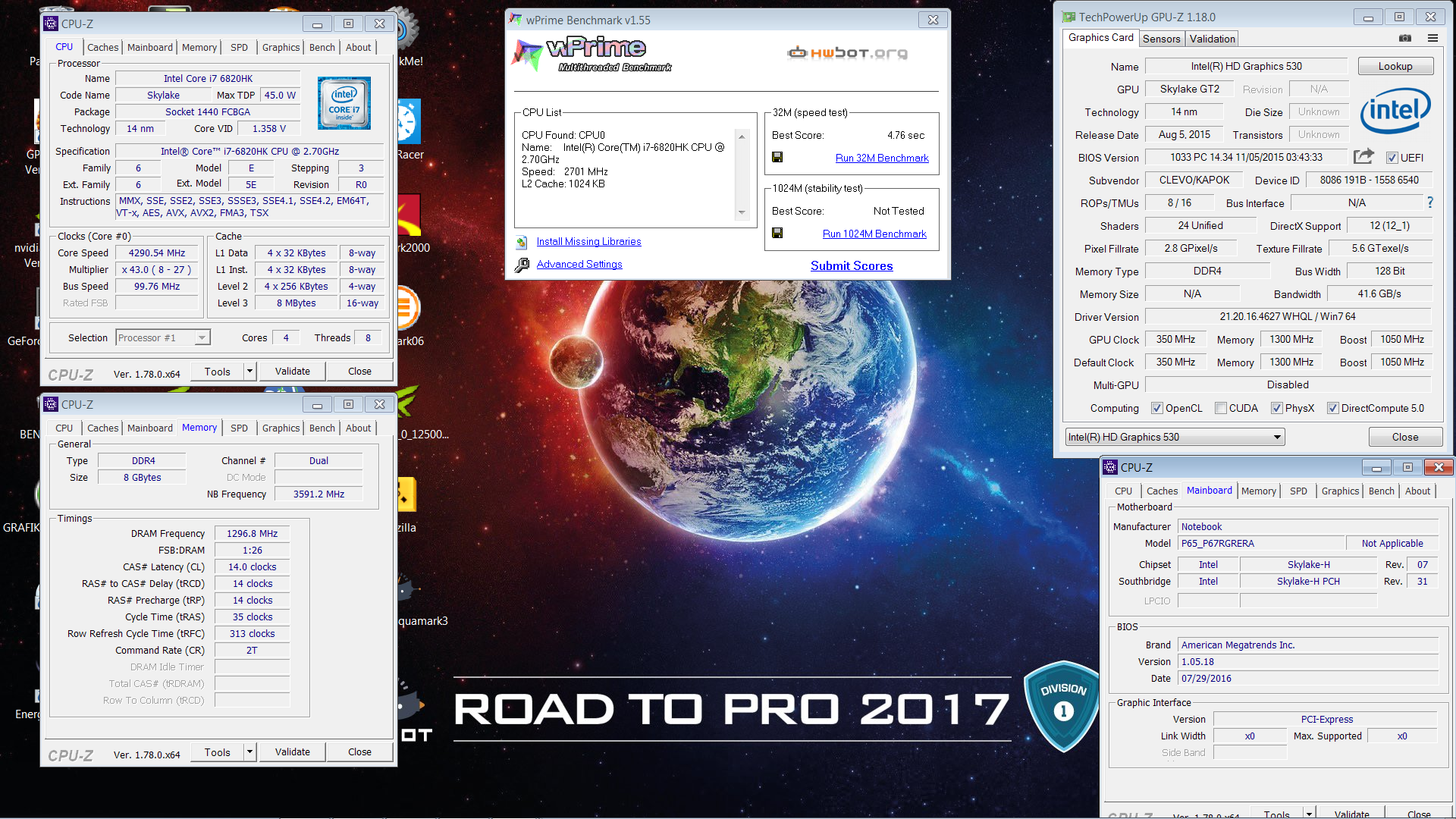Open Tools dropdown arrow in CPU-Z CPU window
The height and width of the screenshot is (819, 1456).
pos(249,371)
